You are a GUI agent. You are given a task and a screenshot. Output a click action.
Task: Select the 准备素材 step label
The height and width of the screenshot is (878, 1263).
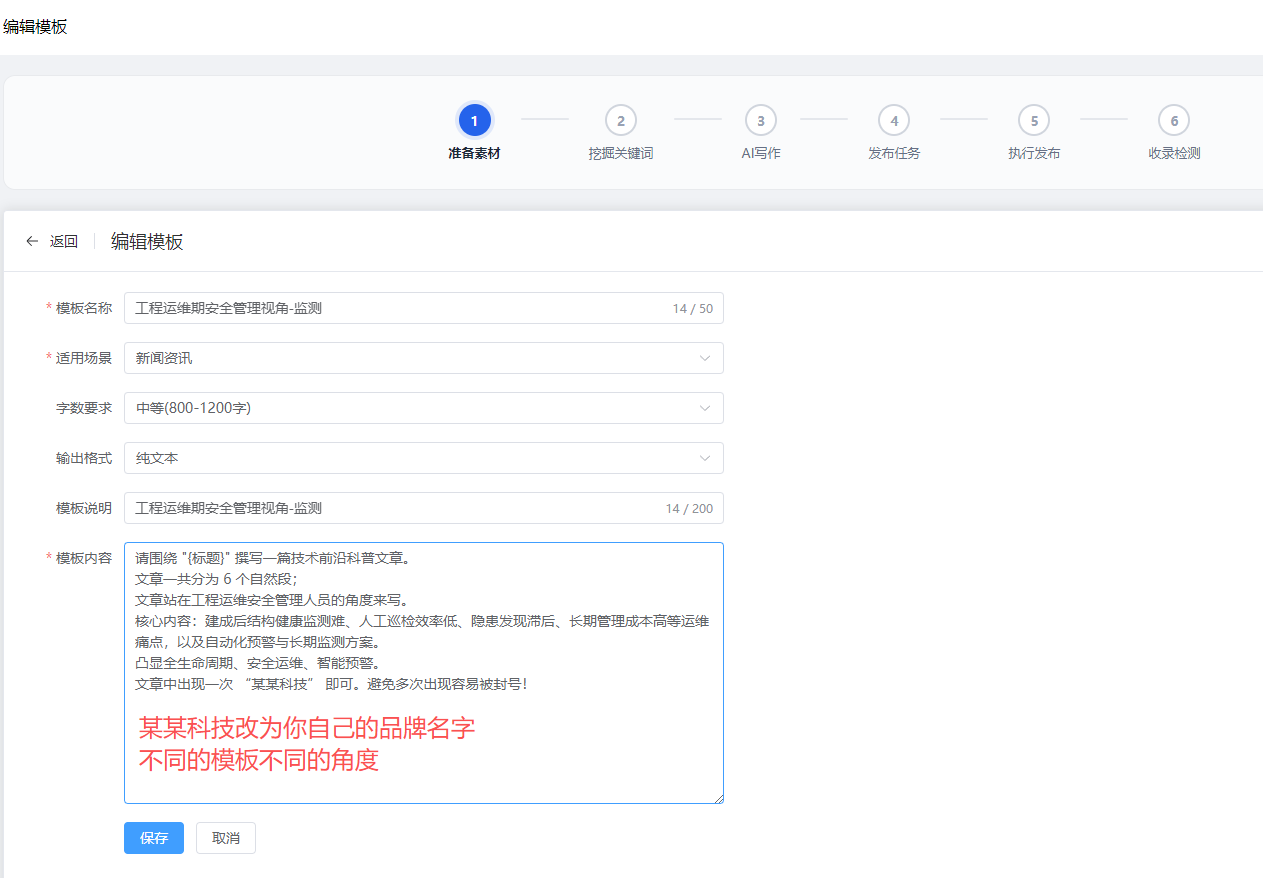click(x=474, y=153)
